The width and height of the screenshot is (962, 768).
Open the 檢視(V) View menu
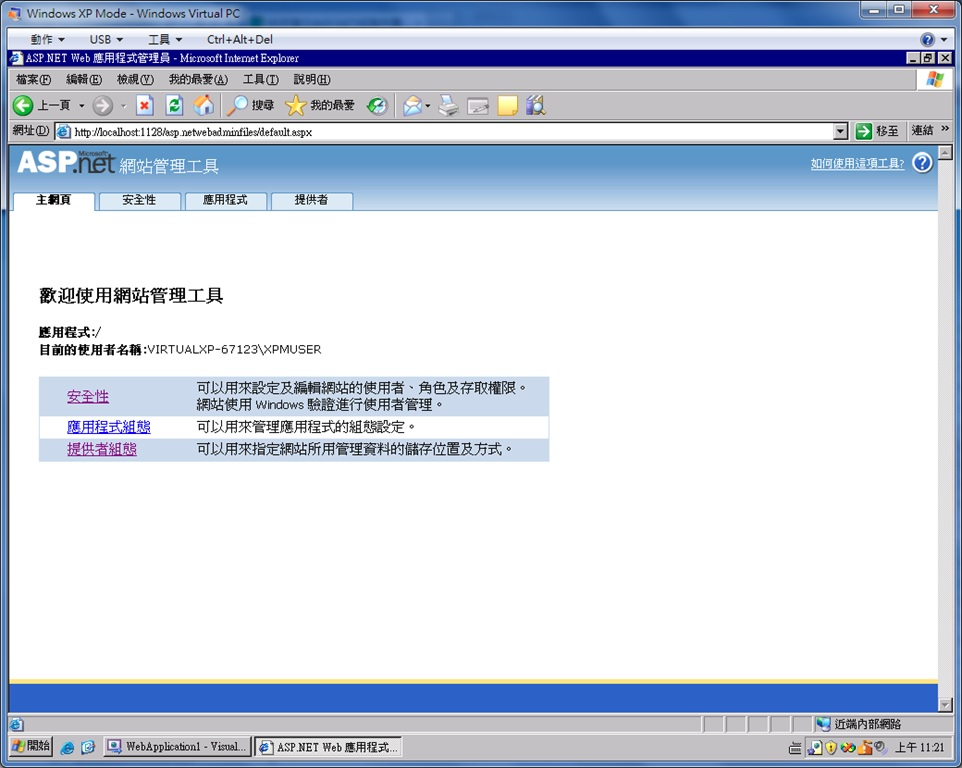(135, 79)
